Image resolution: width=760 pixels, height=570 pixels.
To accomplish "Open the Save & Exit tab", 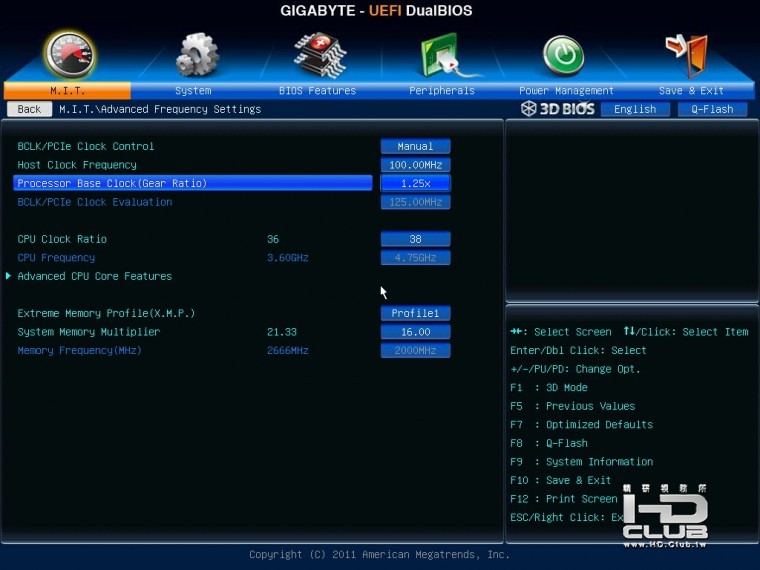I will [691, 91].
